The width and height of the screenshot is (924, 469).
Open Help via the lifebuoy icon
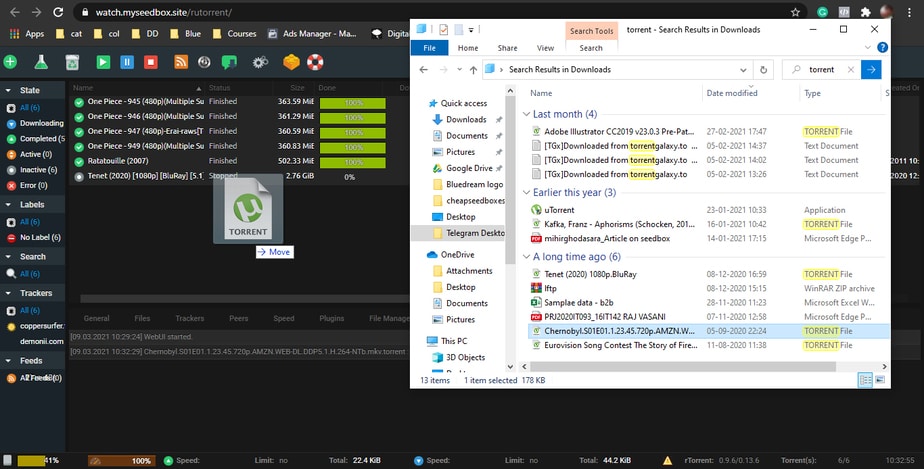315,62
